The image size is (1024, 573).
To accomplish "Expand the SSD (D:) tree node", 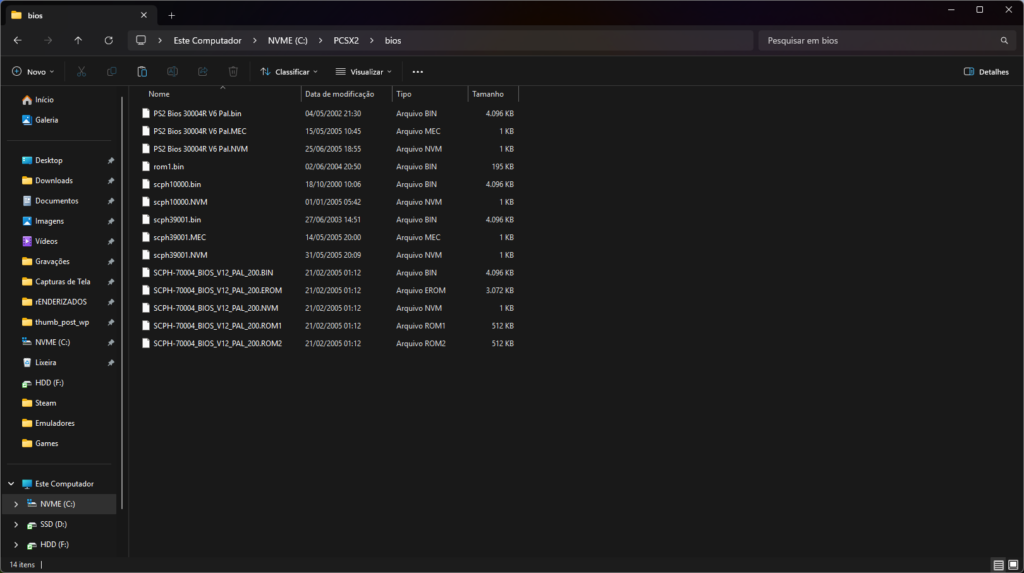I will pos(15,524).
